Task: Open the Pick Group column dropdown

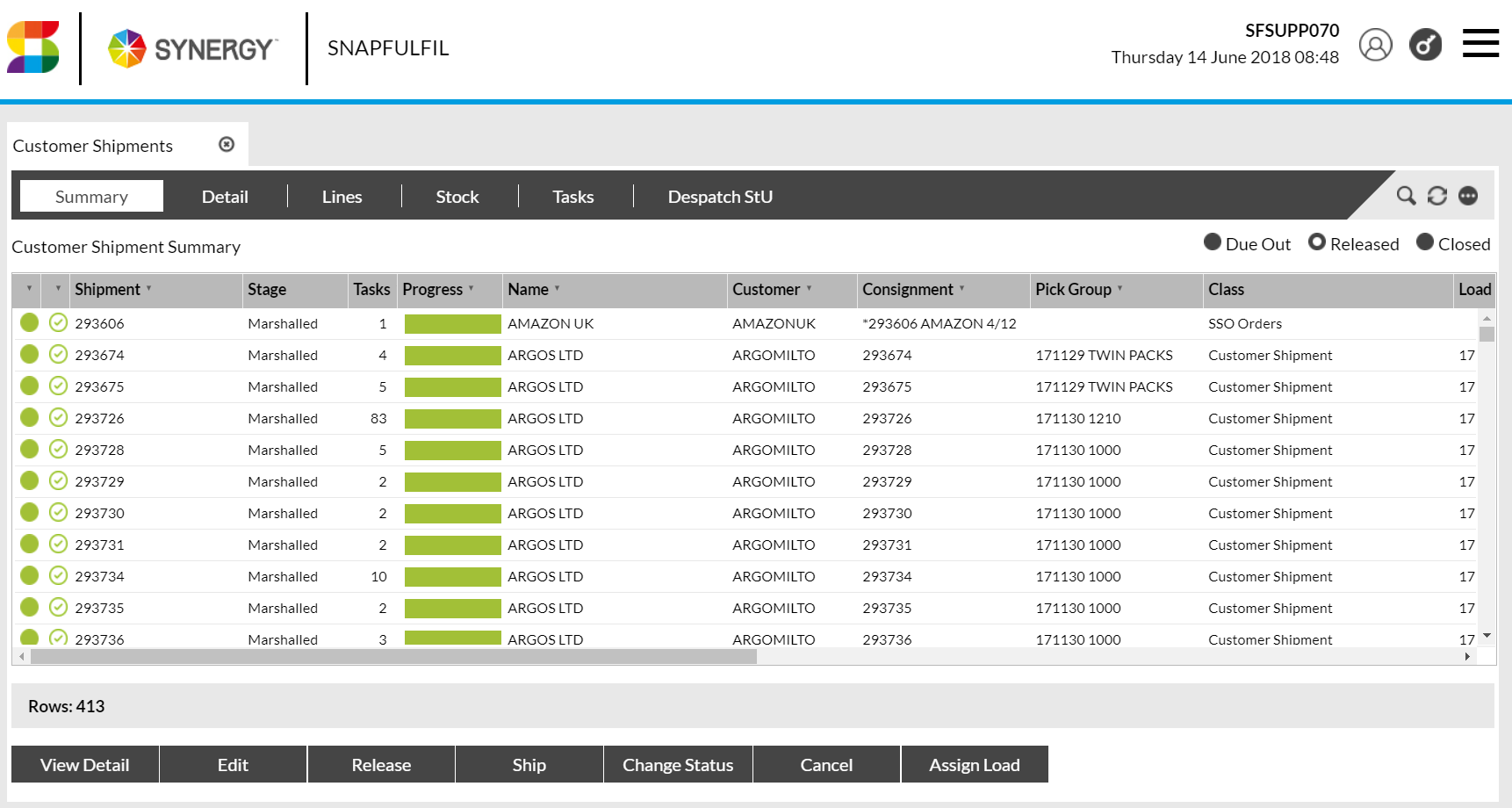Action: 1121,290
